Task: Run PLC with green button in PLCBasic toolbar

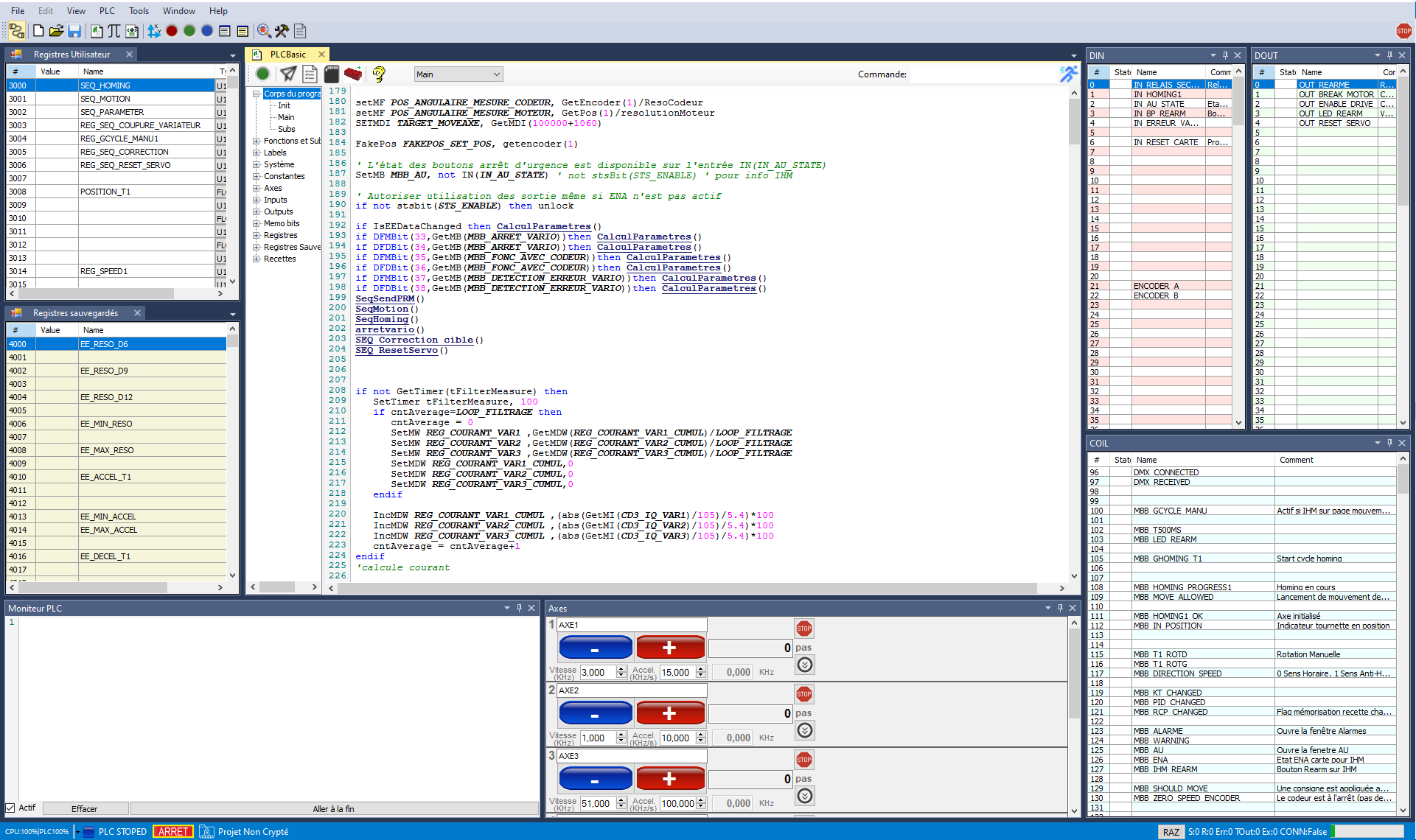Action: coord(262,74)
